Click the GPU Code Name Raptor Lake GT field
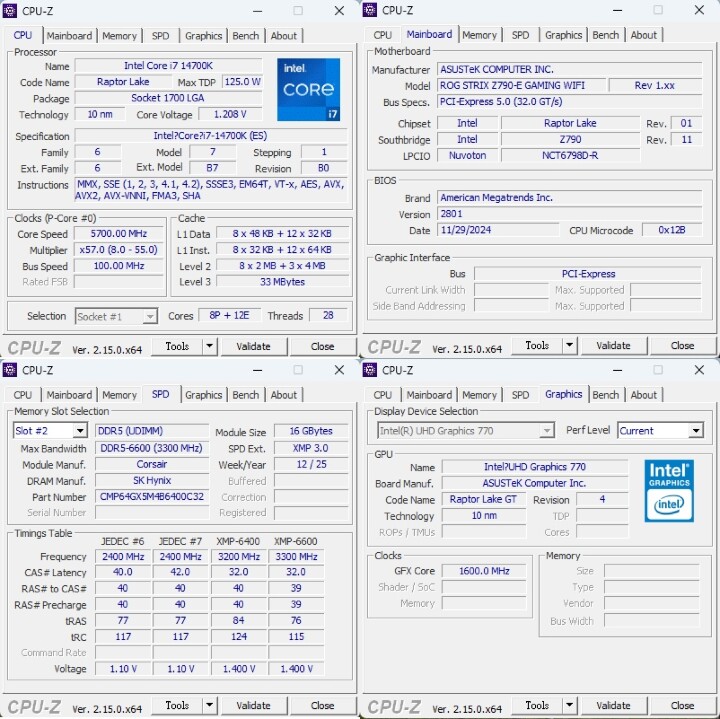This screenshot has width=720, height=719. click(x=484, y=499)
